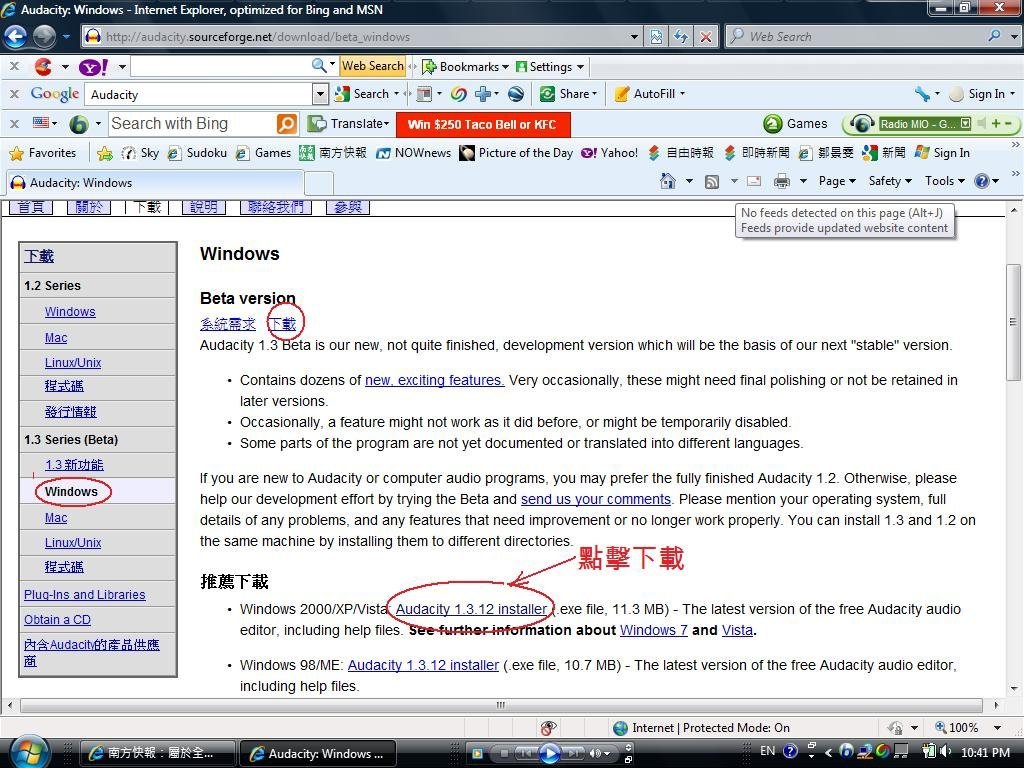Image resolution: width=1024 pixels, height=768 pixels.
Task: Switch to the 南方快報 taskbar window
Action: pyautogui.click(x=157, y=753)
